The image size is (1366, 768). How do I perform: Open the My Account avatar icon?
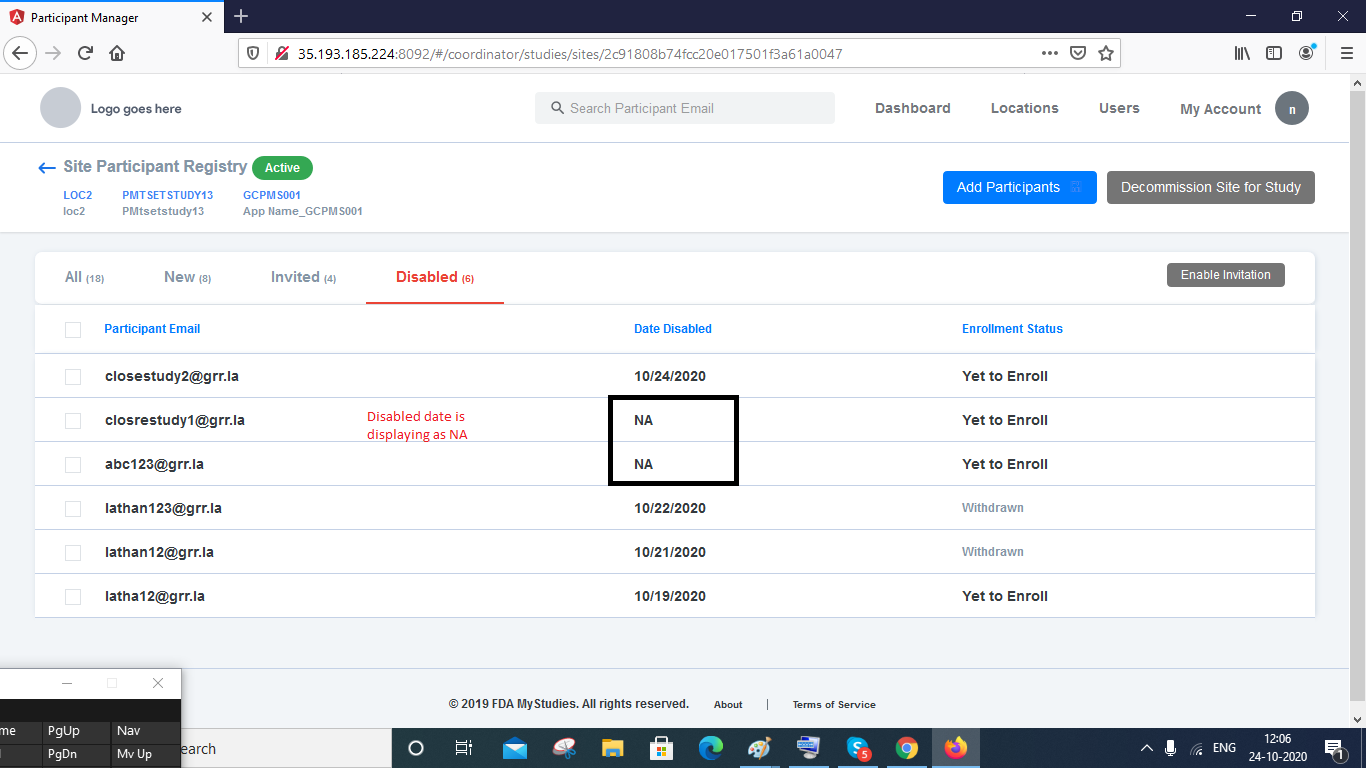(x=1292, y=108)
